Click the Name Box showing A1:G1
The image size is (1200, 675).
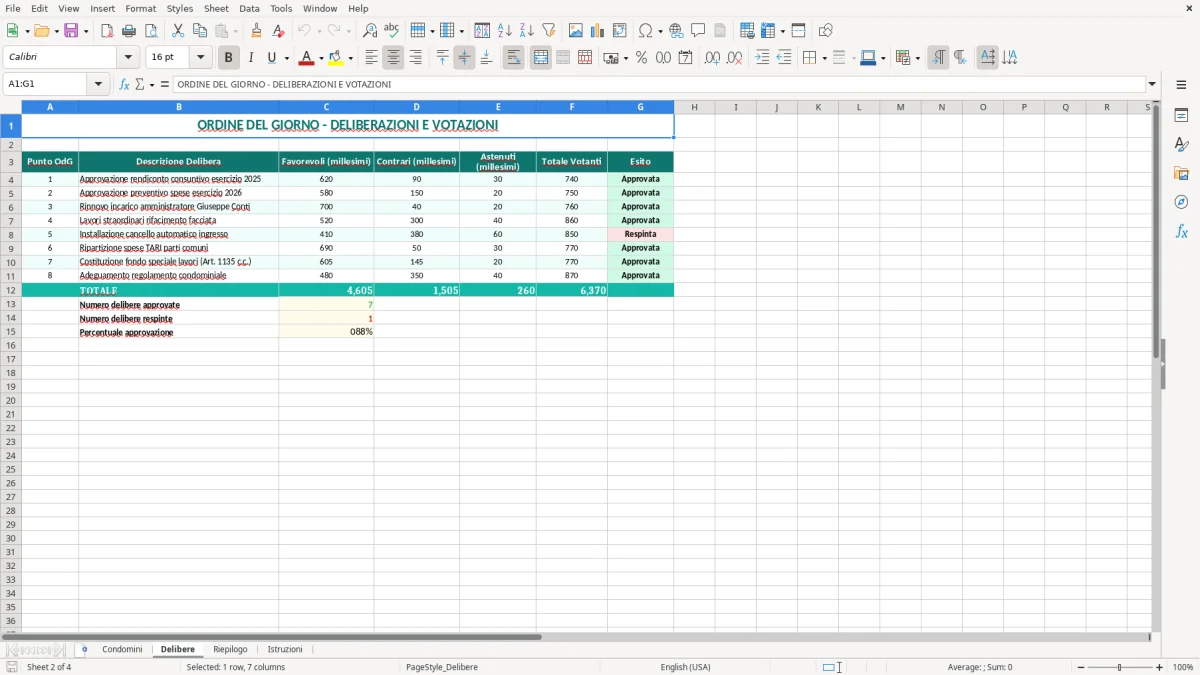(46, 85)
